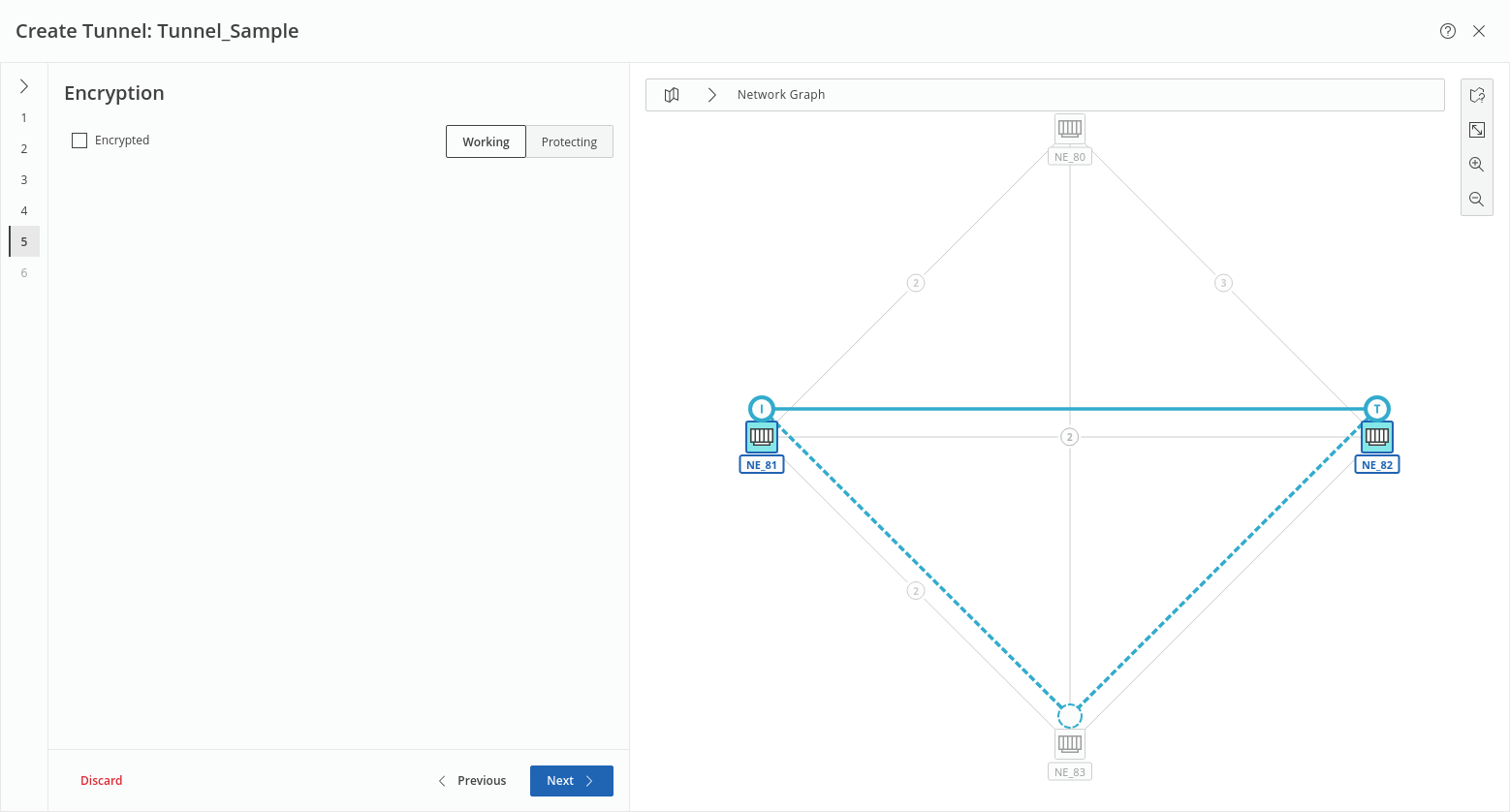Discard the tunnel creation
The height and width of the screenshot is (812, 1510).
(102, 781)
